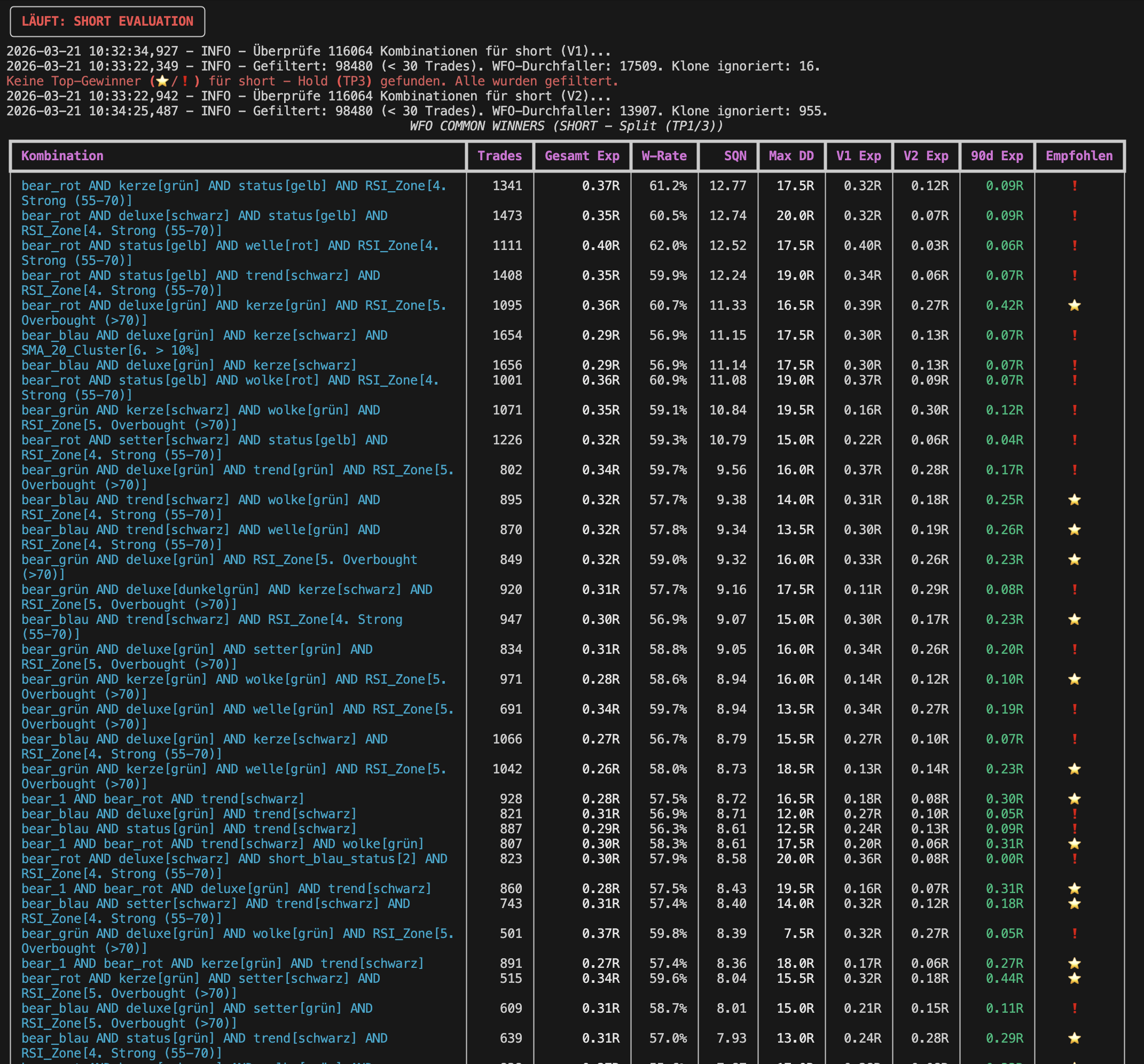Click the 0.42R green 90d Exp value

(1004, 306)
